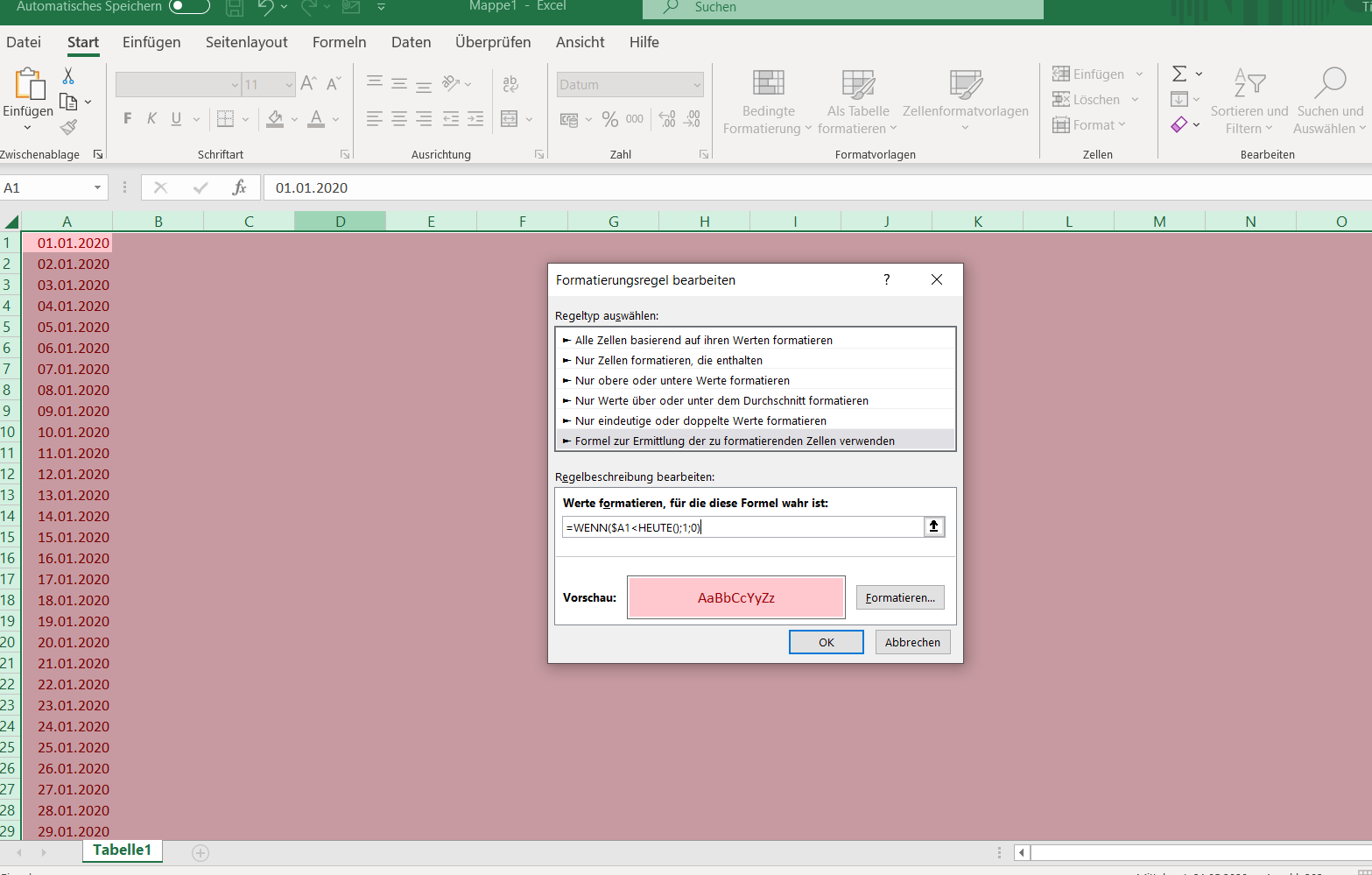Open the Suchen und Auswählen dropdown

coord(1330,102)
